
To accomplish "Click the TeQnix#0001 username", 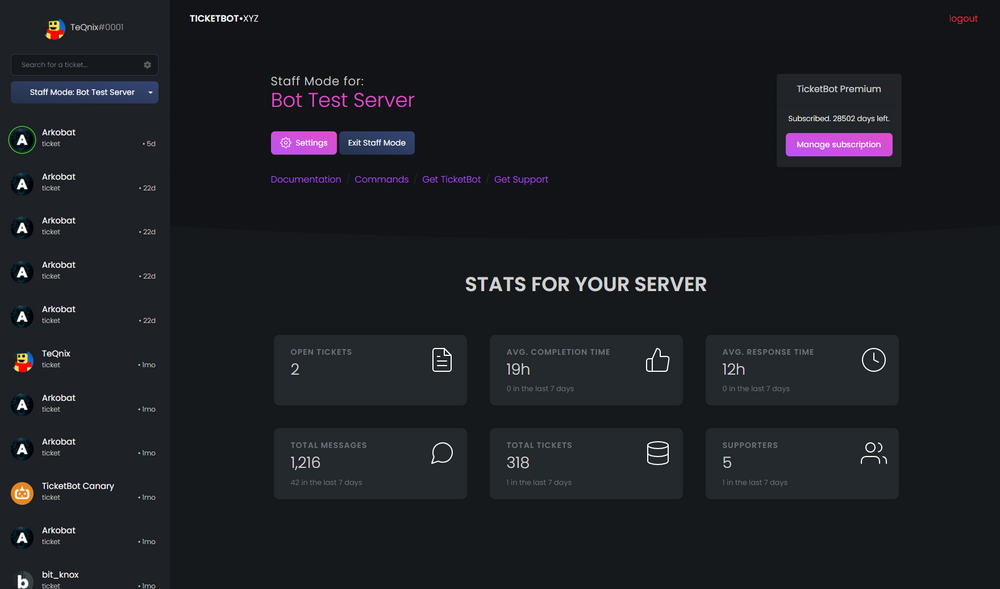I will [97, 27].
